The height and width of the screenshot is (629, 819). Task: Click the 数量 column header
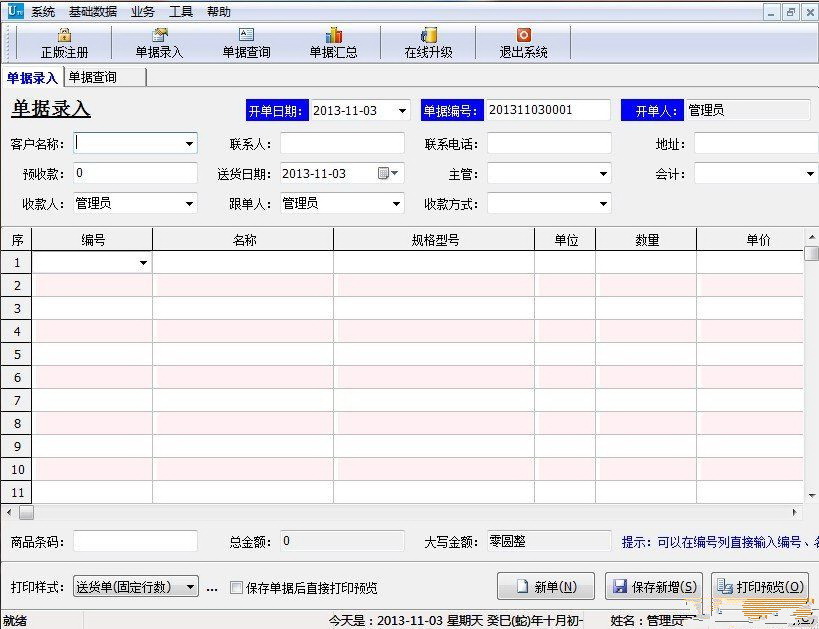(646, 240)
